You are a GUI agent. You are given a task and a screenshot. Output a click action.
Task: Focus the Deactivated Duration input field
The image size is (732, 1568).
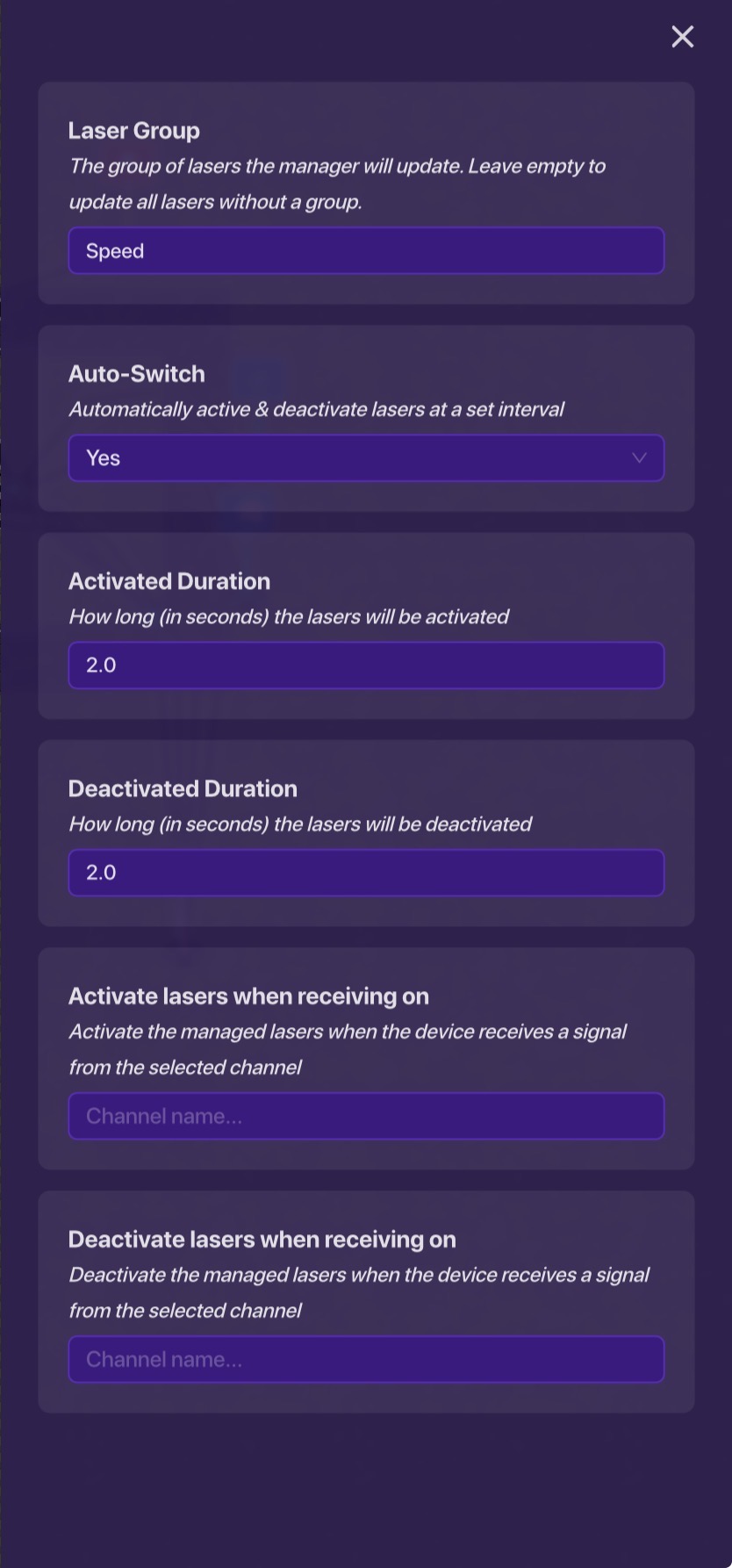(366, 873)
